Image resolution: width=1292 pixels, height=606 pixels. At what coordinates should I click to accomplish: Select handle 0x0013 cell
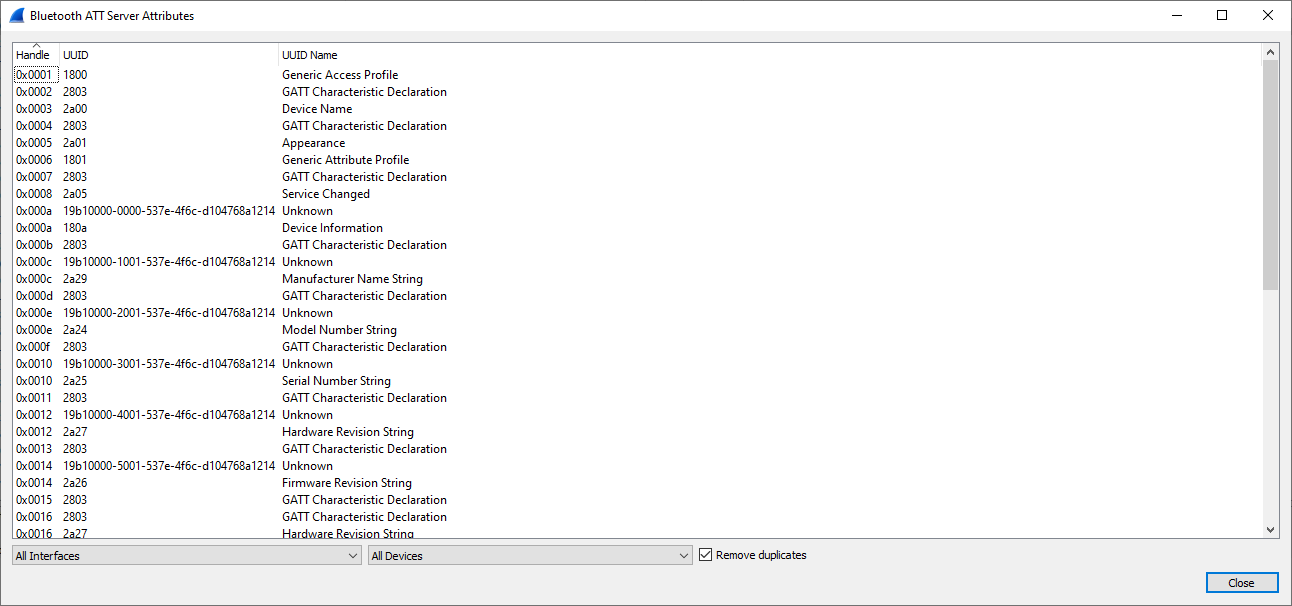34,449
